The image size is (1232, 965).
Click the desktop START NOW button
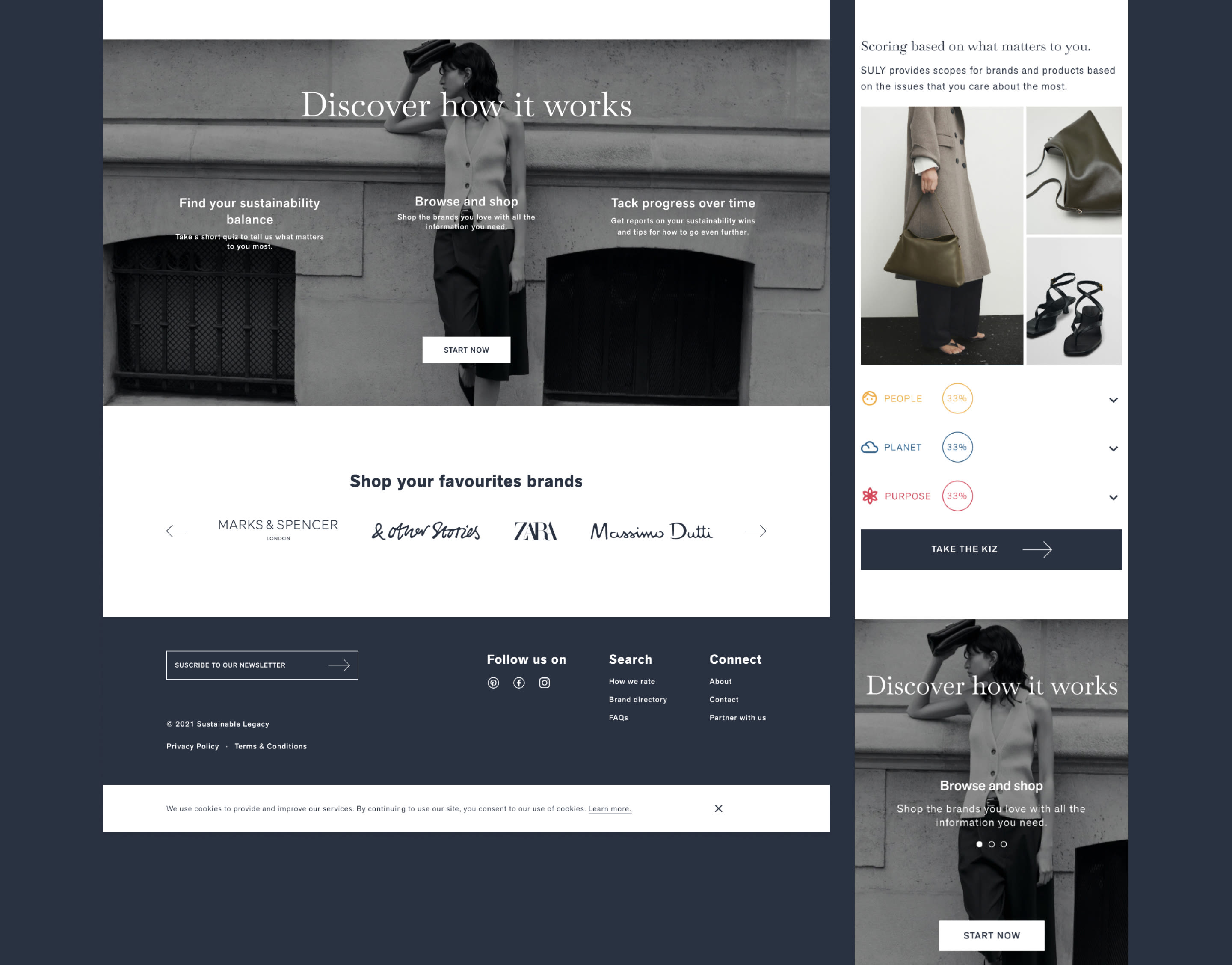click(x=466, y=350)
